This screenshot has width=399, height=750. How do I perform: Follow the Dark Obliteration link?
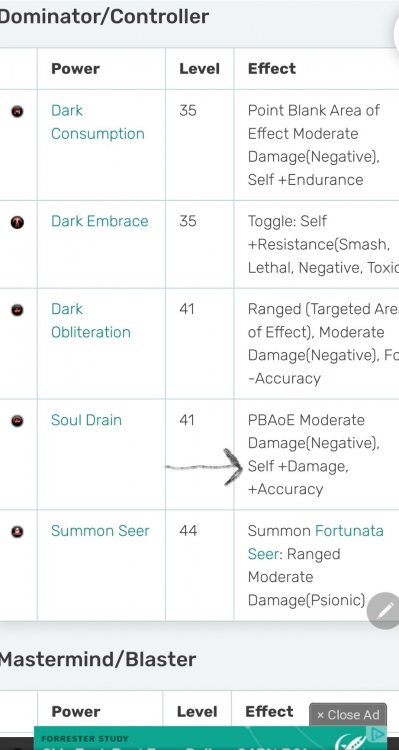tap(90, 320)
